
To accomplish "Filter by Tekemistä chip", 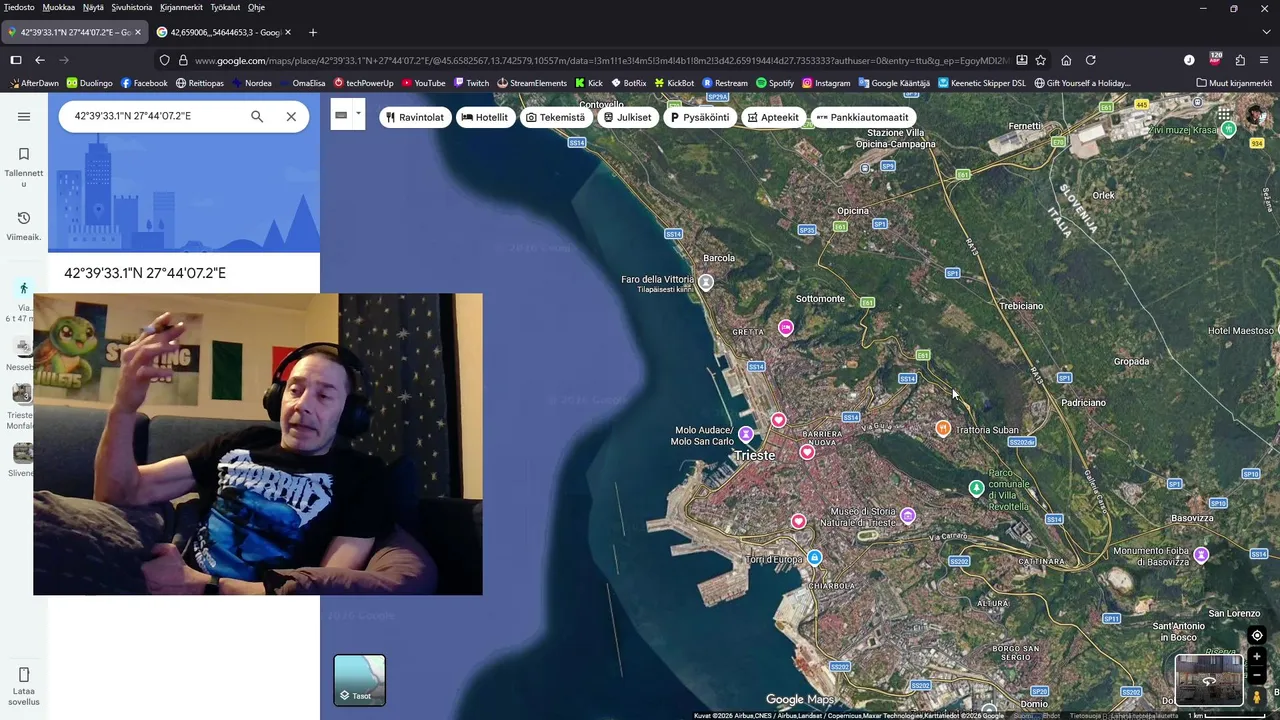I will [556, 117].
